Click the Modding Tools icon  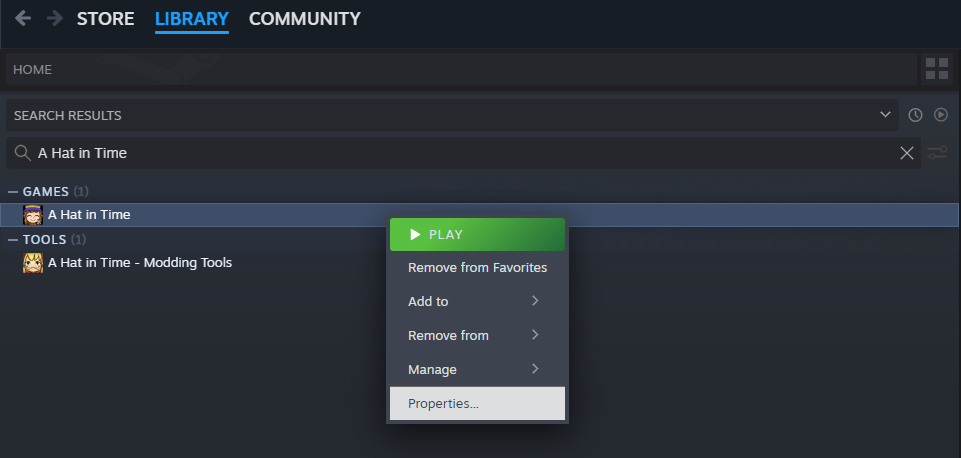(33, 262)
